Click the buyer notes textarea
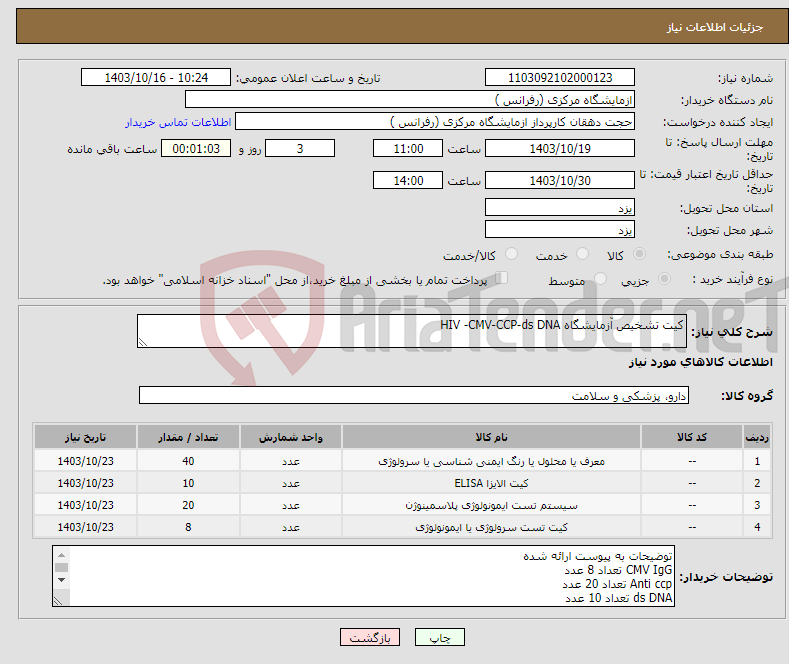Viewport: 789px width, 664px height. pos(363,576)
